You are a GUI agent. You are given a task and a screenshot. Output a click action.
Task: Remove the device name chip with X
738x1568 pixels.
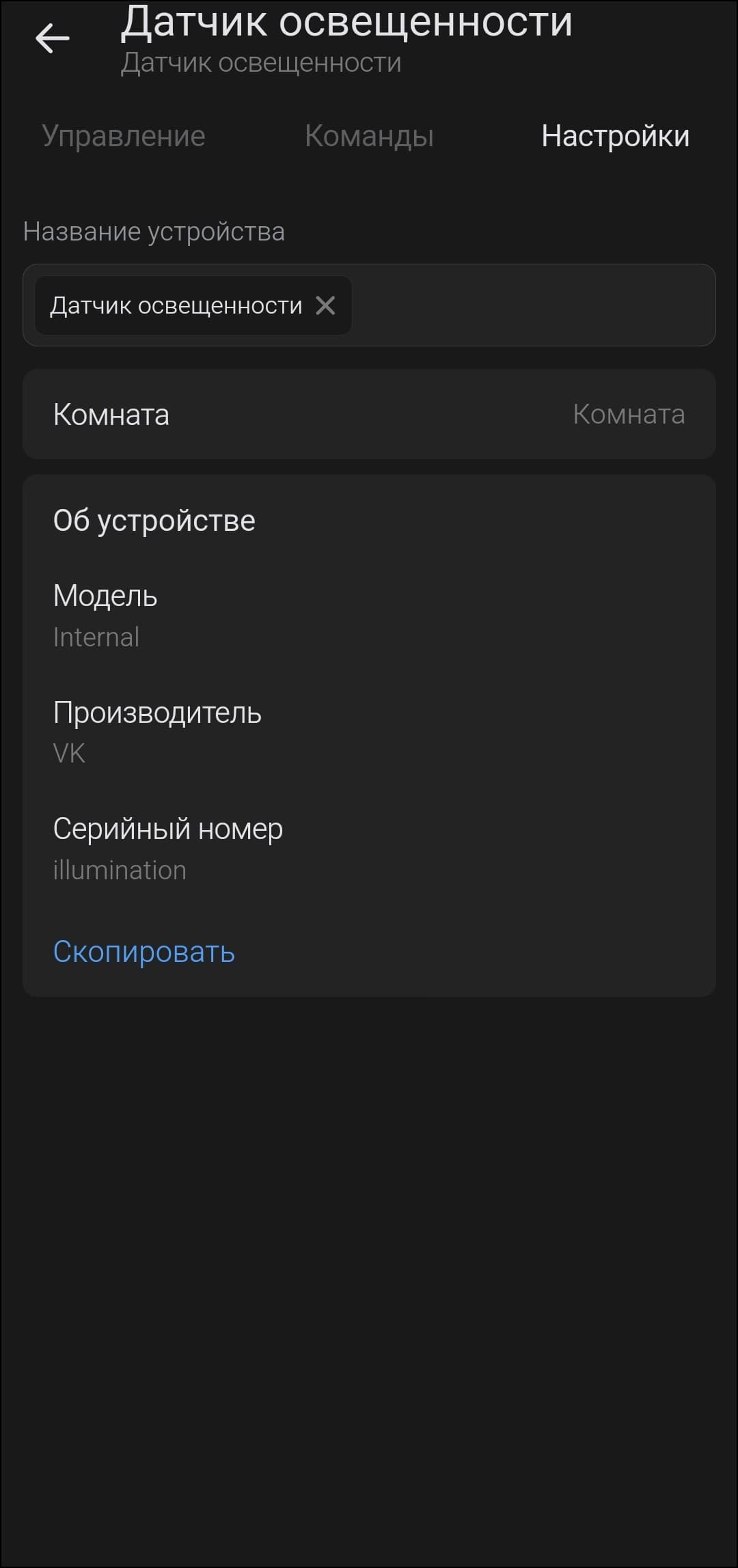point(325,305)
